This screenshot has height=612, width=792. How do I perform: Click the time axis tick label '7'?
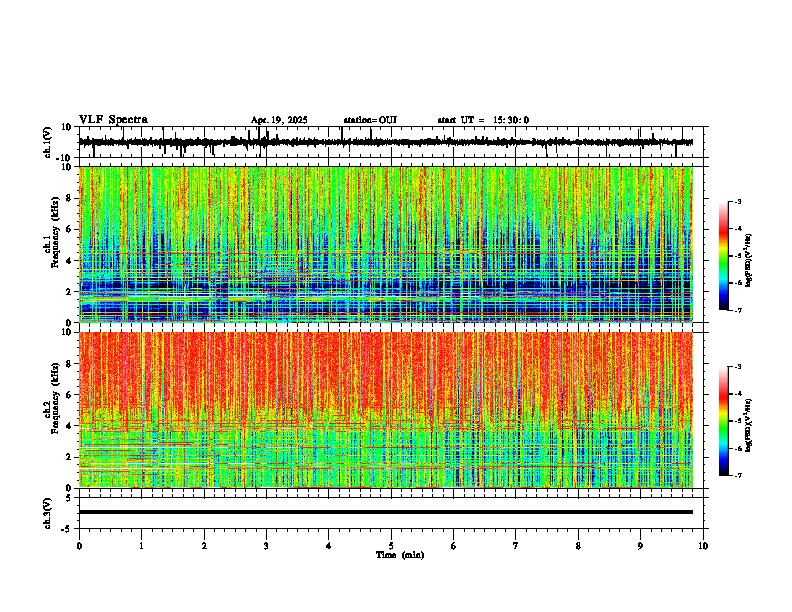516,545
